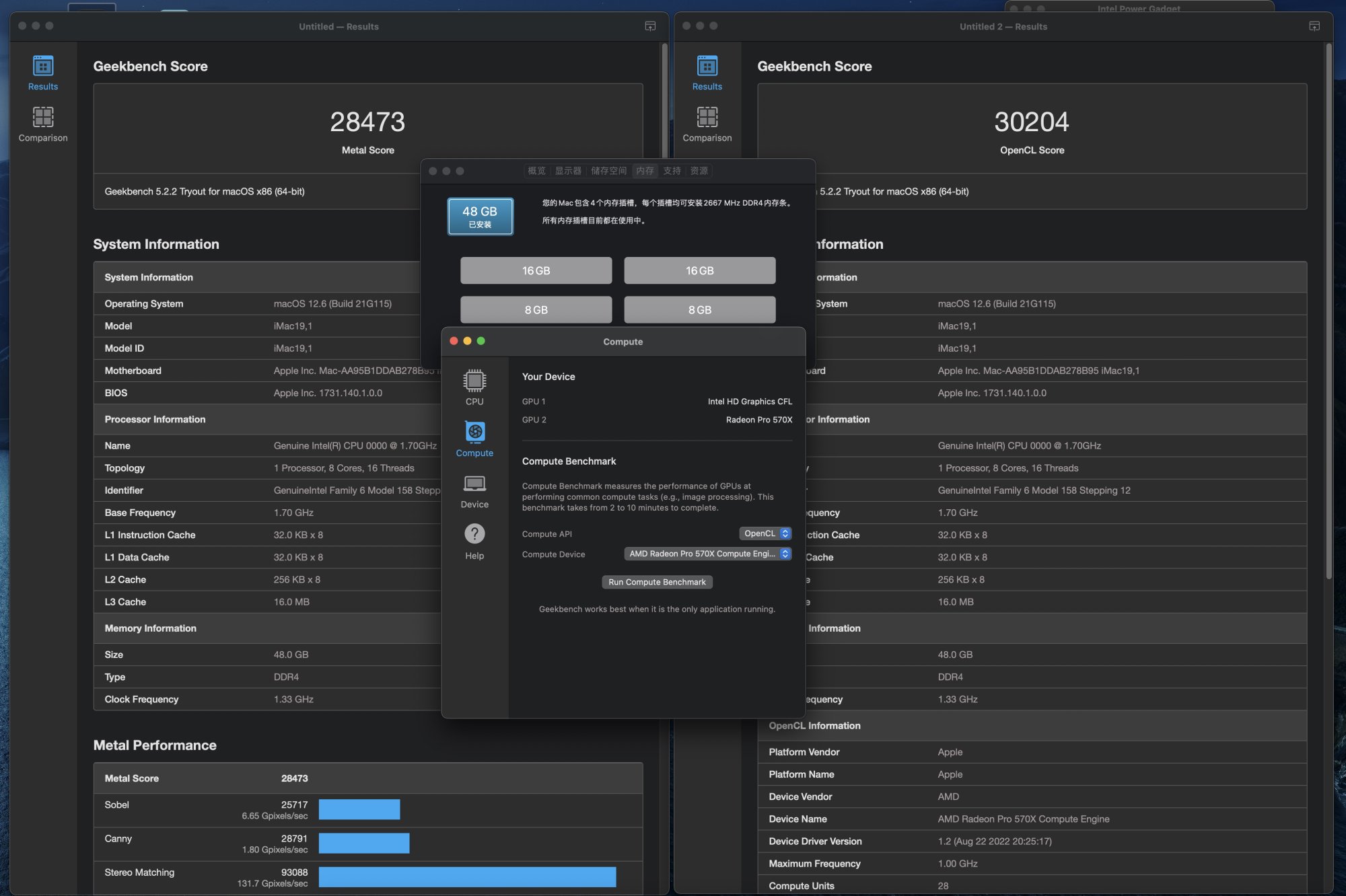Click upload icon in Untitled Results titlebar
This screenshot has width=1346, height=896.
point(650,26)
